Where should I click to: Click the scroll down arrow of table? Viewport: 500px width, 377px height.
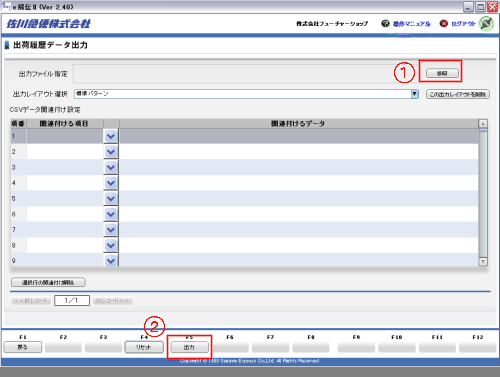[483, 262]
